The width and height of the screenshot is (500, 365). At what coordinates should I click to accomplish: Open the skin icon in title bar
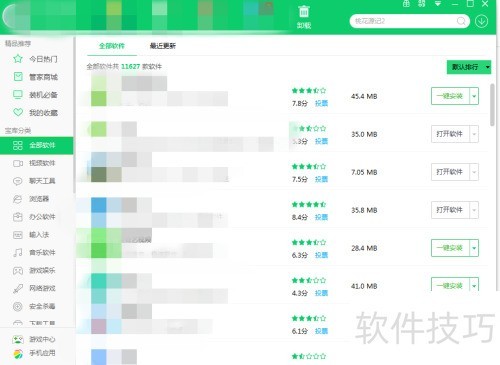tap(422, 4)
